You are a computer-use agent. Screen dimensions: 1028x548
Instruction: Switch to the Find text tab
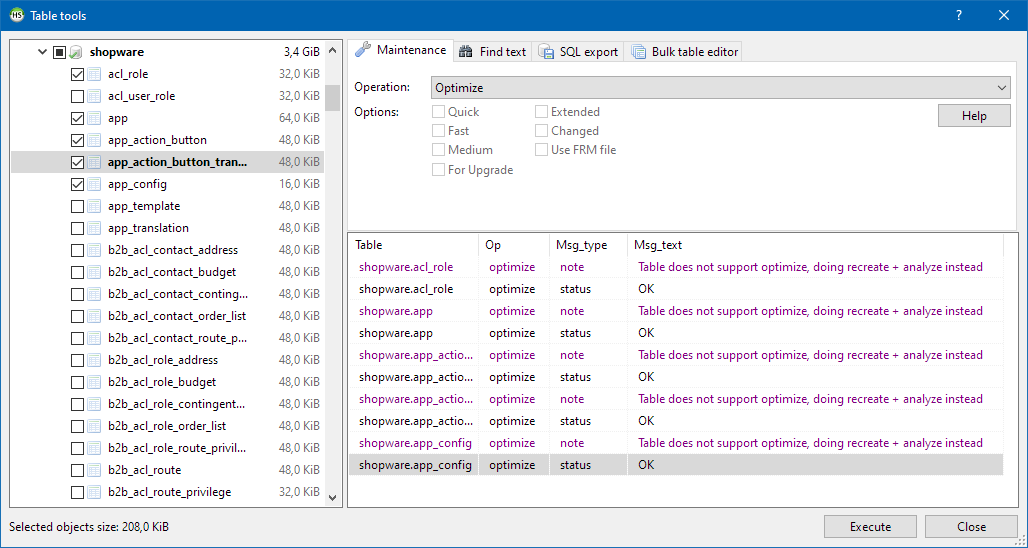click(x=493, y=52)
